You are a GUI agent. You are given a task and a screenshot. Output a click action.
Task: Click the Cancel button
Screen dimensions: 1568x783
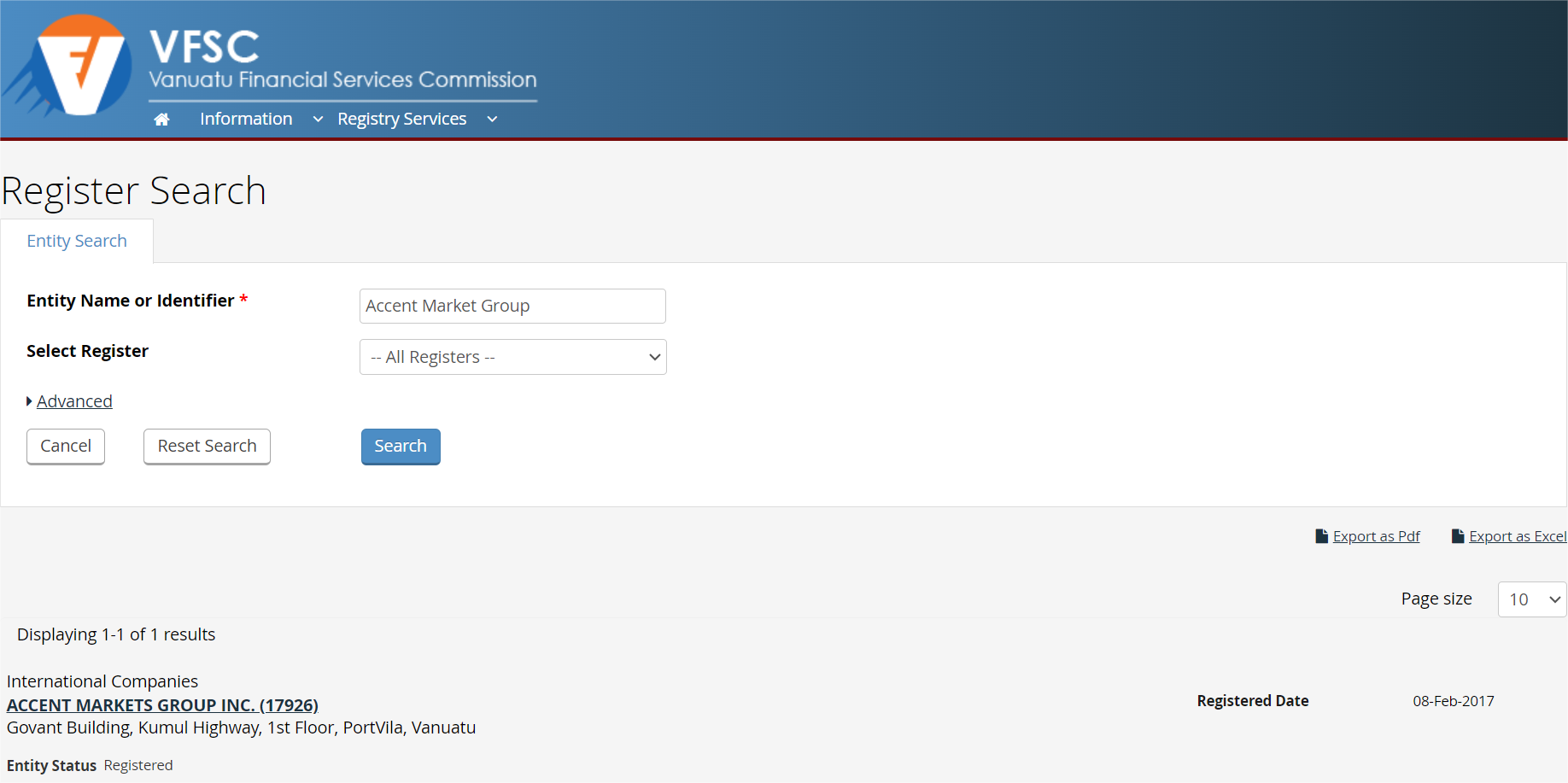click(x=66, y=447)
